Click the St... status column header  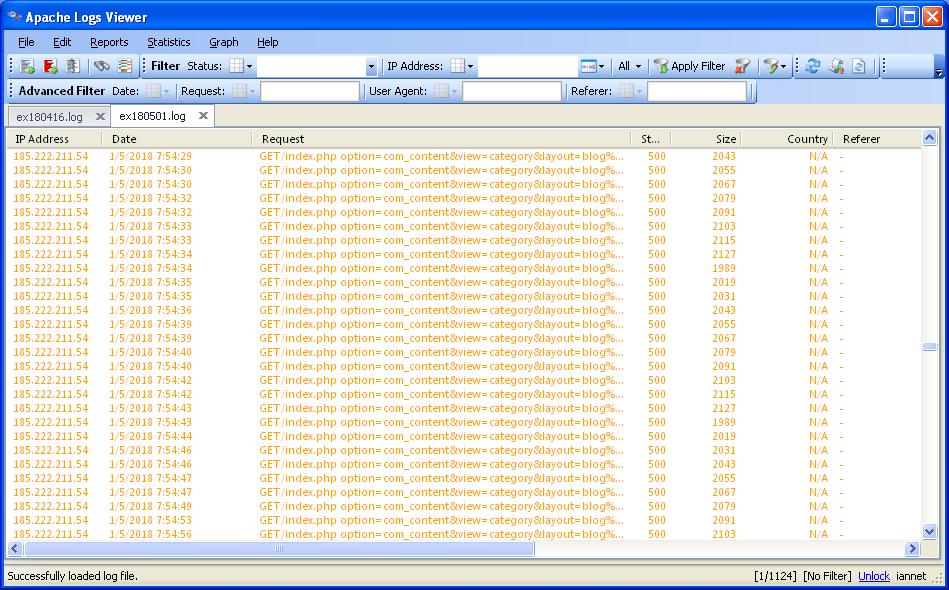tap(651, 139)
